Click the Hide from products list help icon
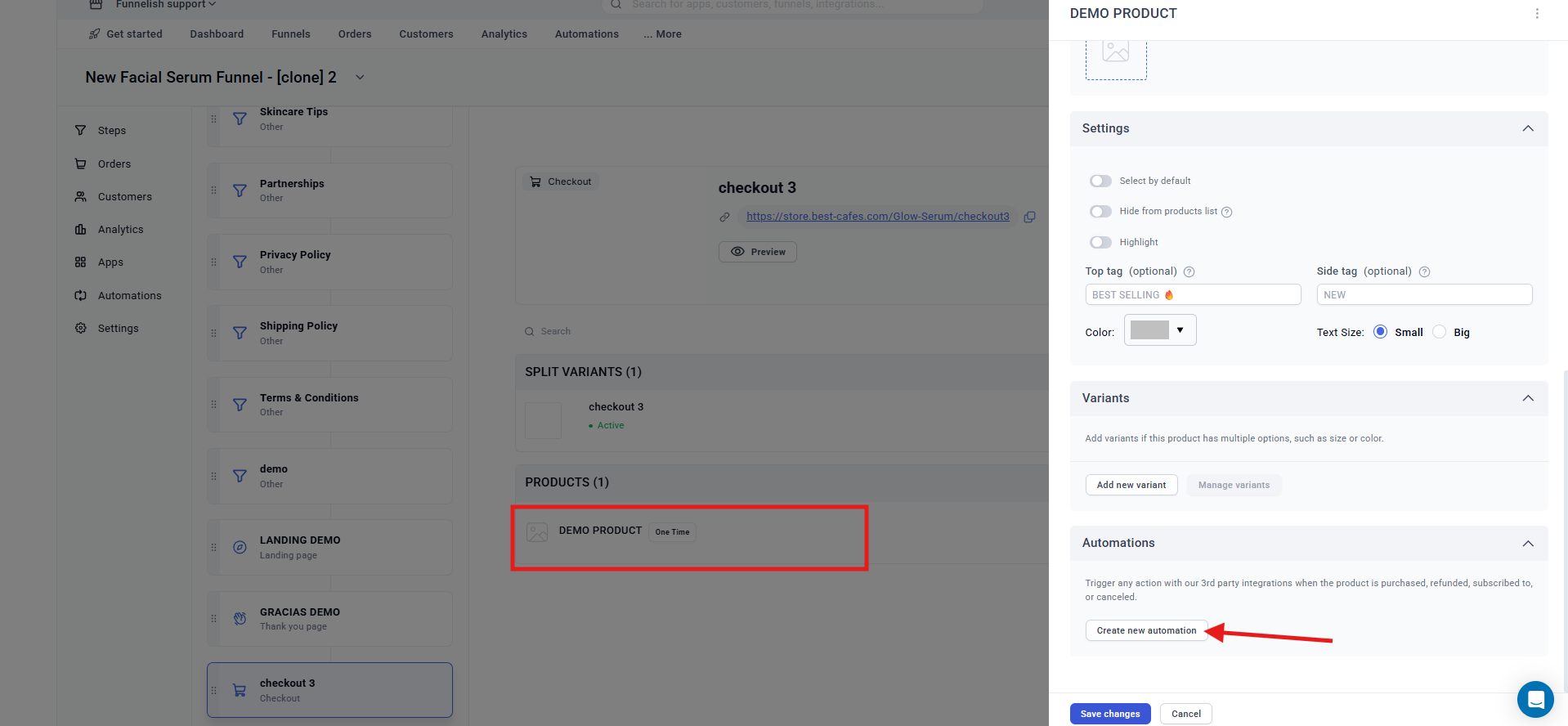Screen dimensions: 1568x726 coord(1226,212)
